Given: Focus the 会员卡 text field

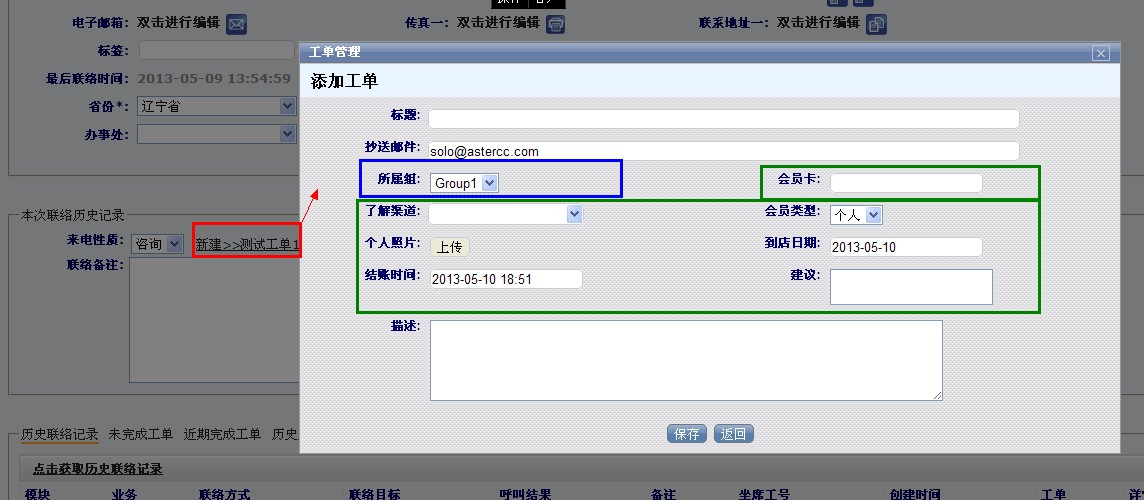Looking at the screenshot, I should point(906,183).
